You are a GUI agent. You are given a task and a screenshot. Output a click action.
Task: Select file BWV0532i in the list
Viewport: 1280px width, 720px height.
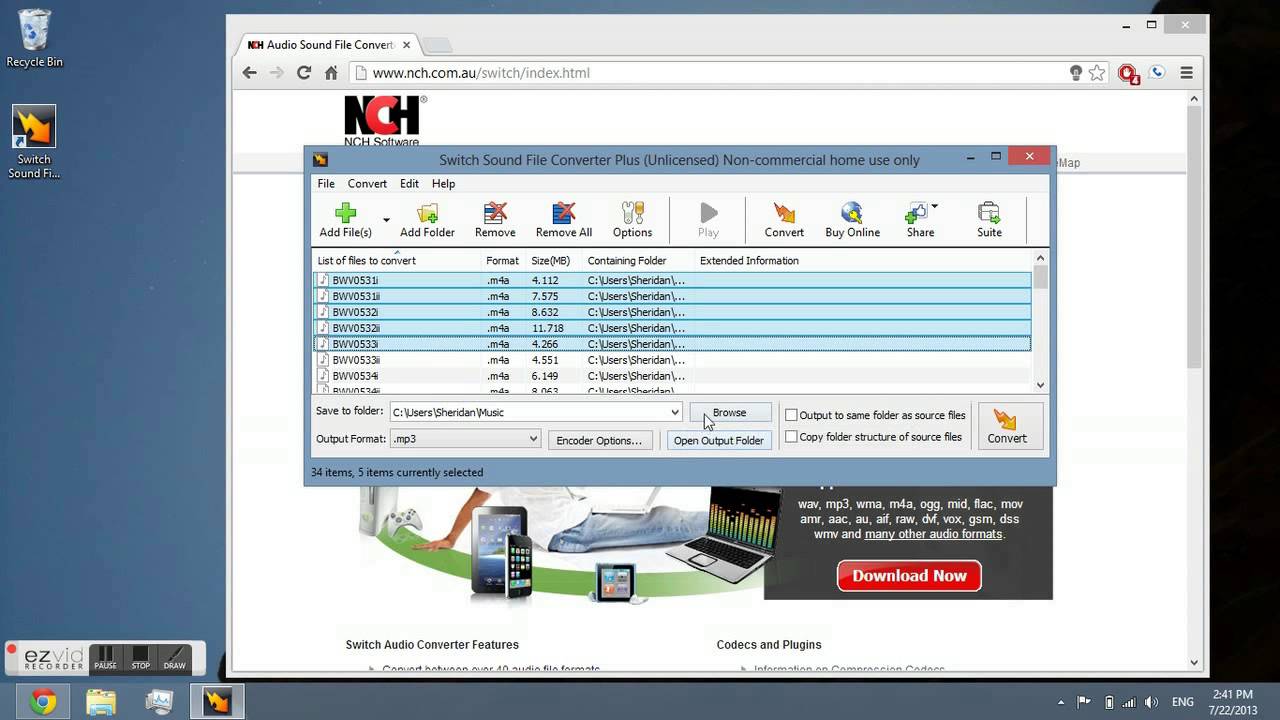(x=672, y=312)
